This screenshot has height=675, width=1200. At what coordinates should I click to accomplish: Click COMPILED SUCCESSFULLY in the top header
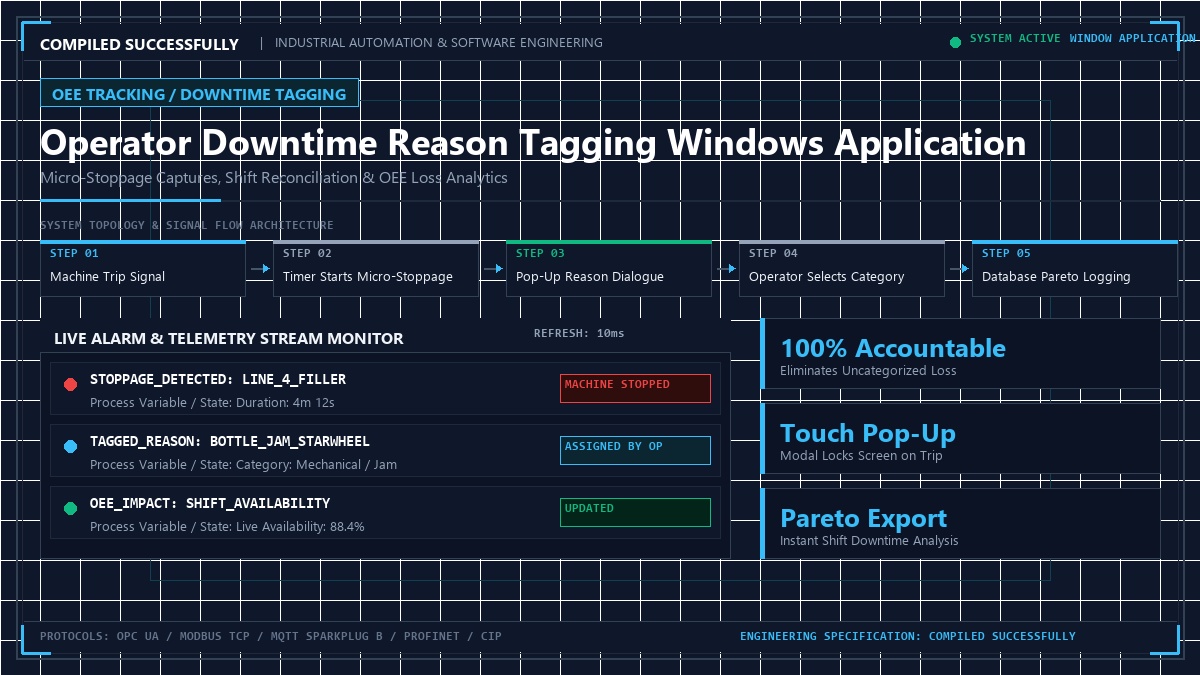coord(139,44)
